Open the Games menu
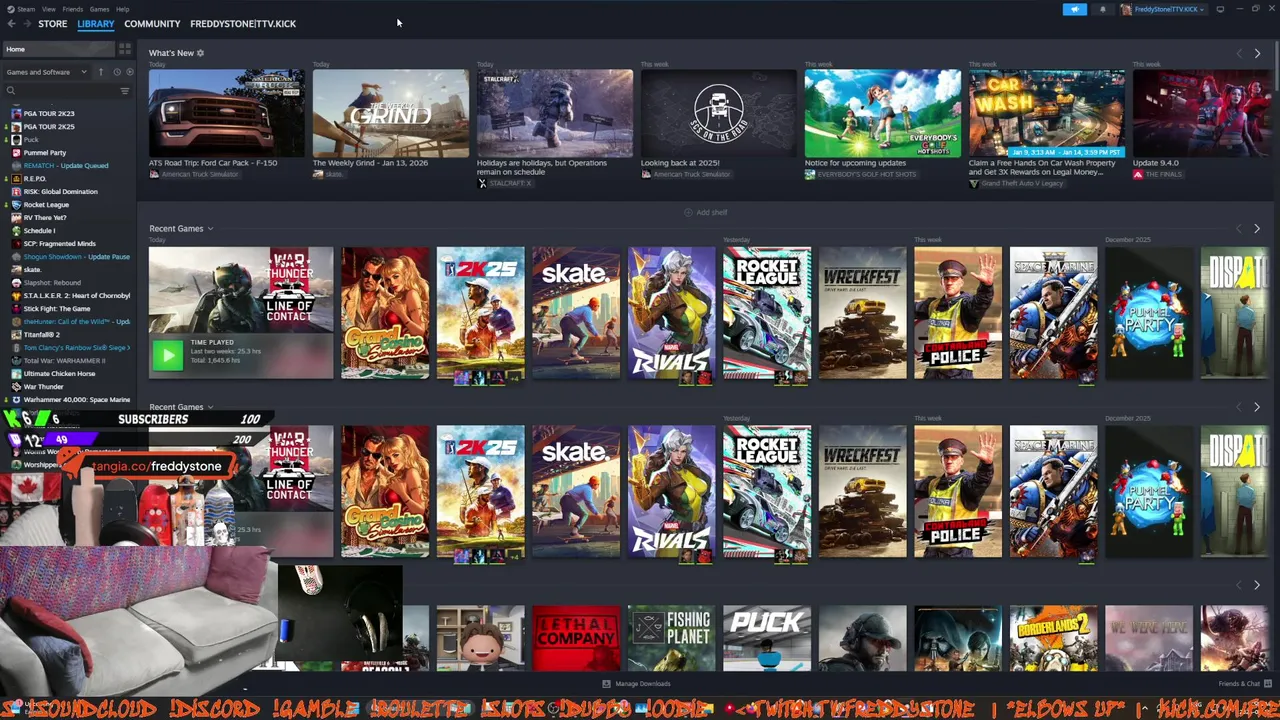The height and width of the screenshot is (720, 1280). coord(100,9)
